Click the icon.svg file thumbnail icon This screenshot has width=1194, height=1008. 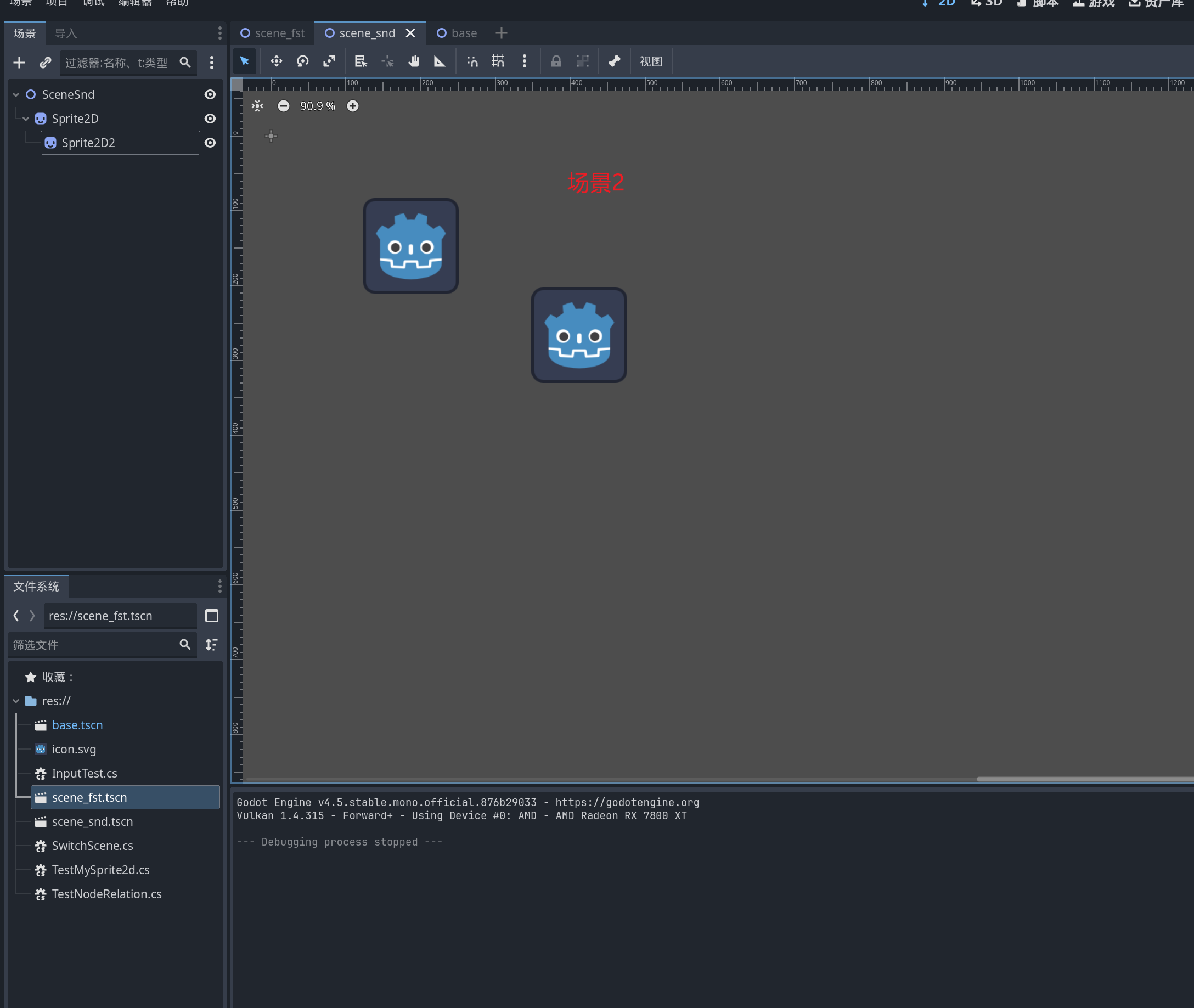(x=41, y=749)
